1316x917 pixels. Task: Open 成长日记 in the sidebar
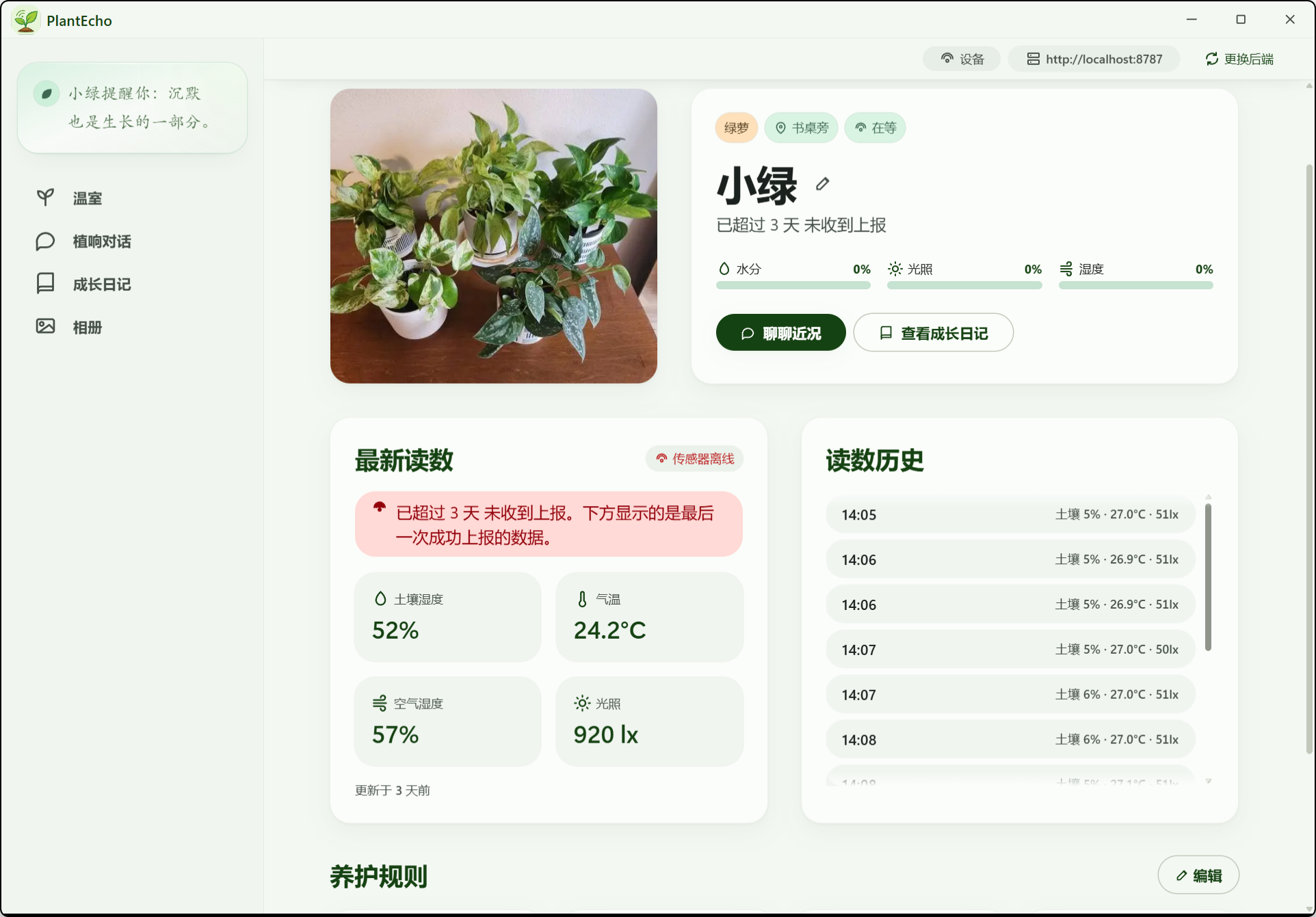click(x=102, y=284)
